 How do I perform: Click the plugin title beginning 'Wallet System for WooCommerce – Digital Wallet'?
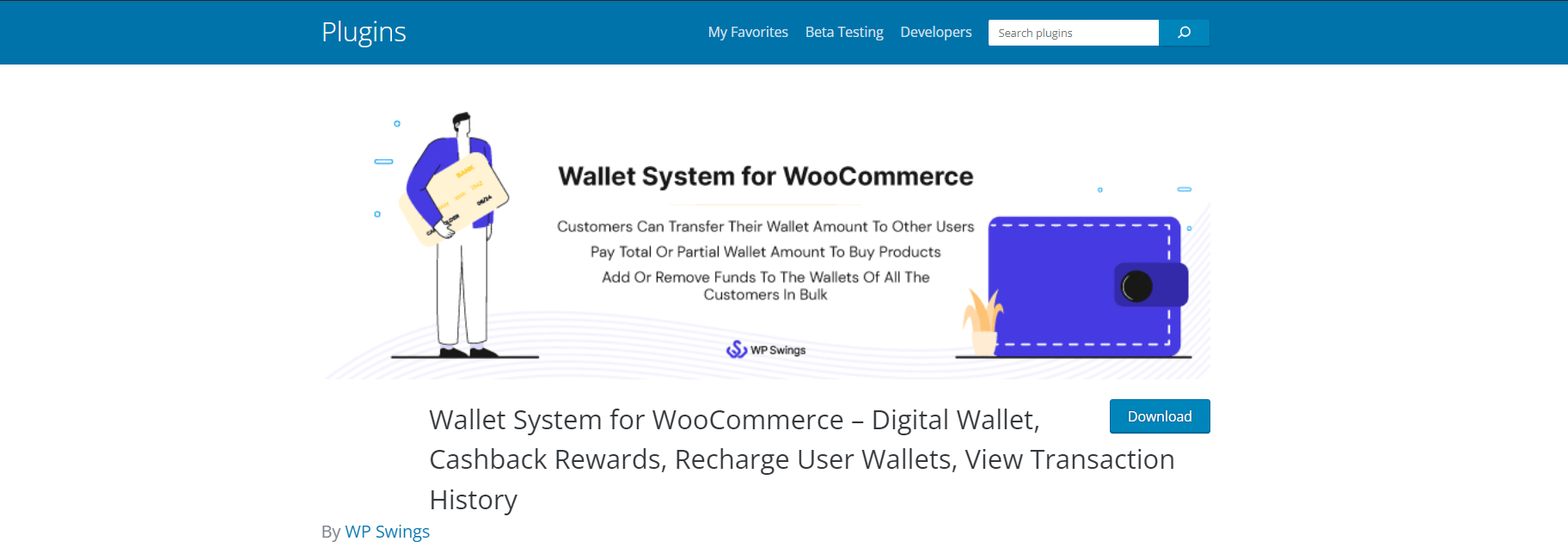pos(801,459)
